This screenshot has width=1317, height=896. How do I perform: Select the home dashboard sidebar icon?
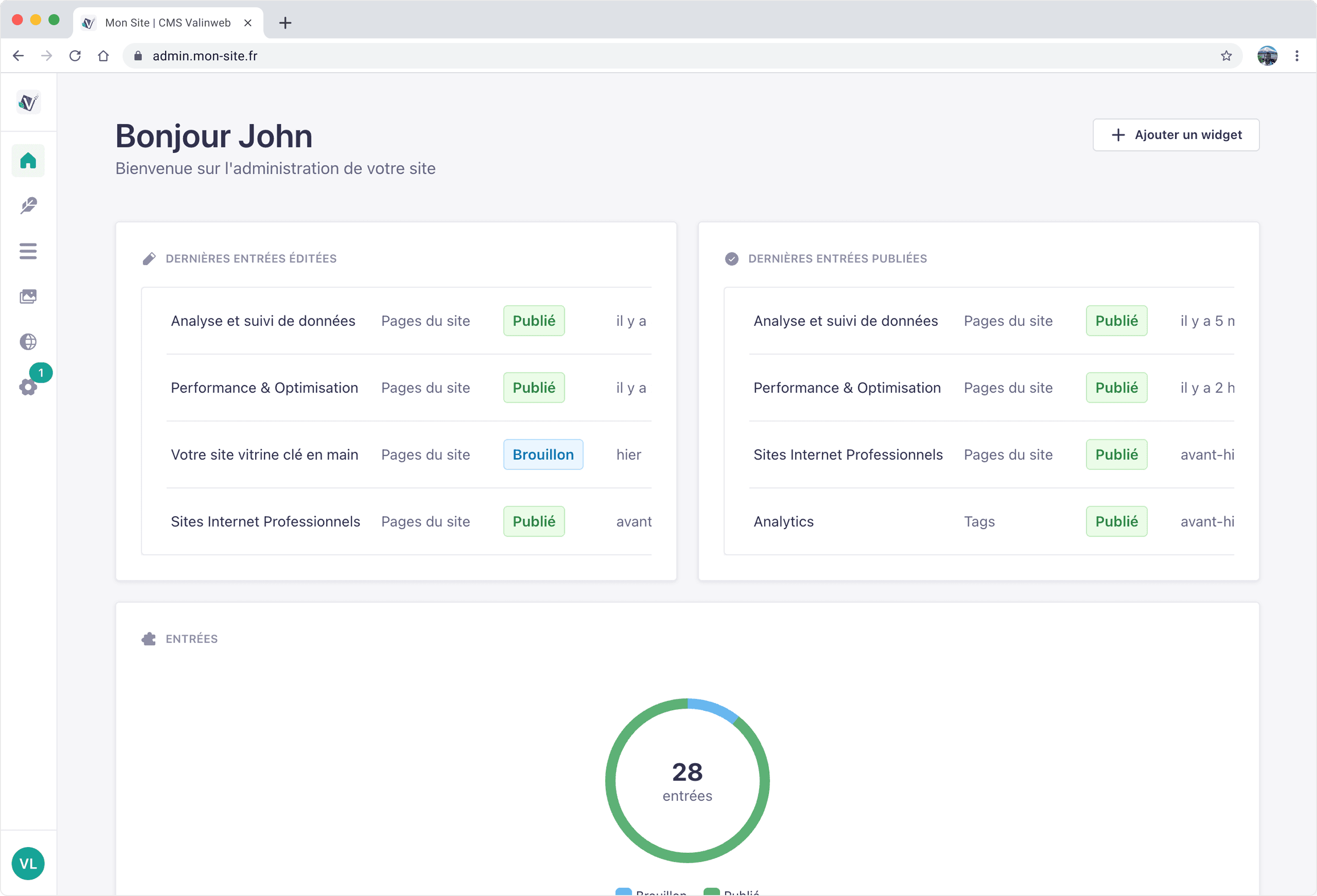(28, 161)
